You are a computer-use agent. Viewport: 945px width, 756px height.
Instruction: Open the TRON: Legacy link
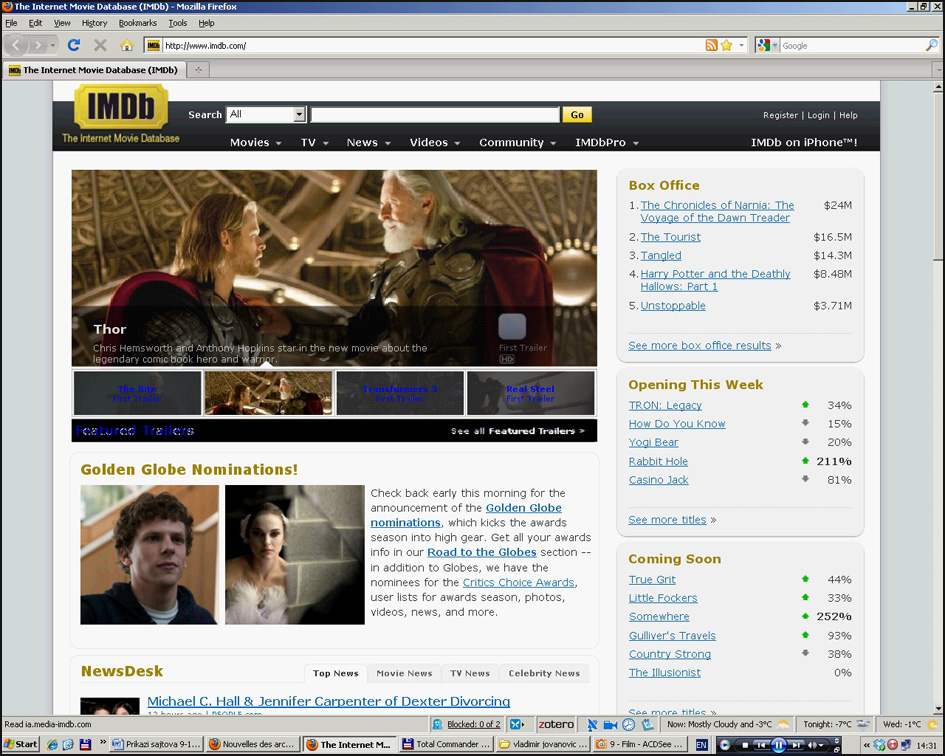click(x=665, y=405)
